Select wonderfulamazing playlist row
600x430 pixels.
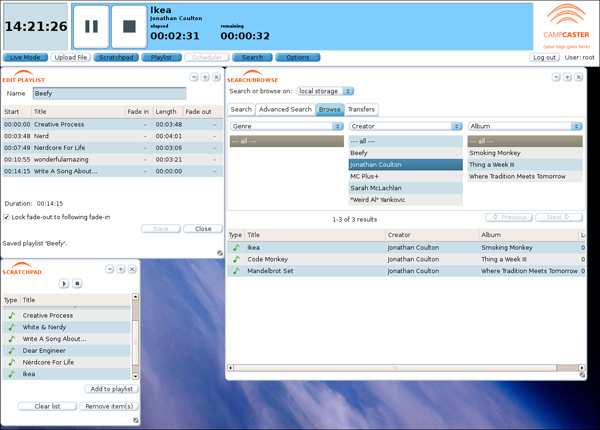coord(113,160)
